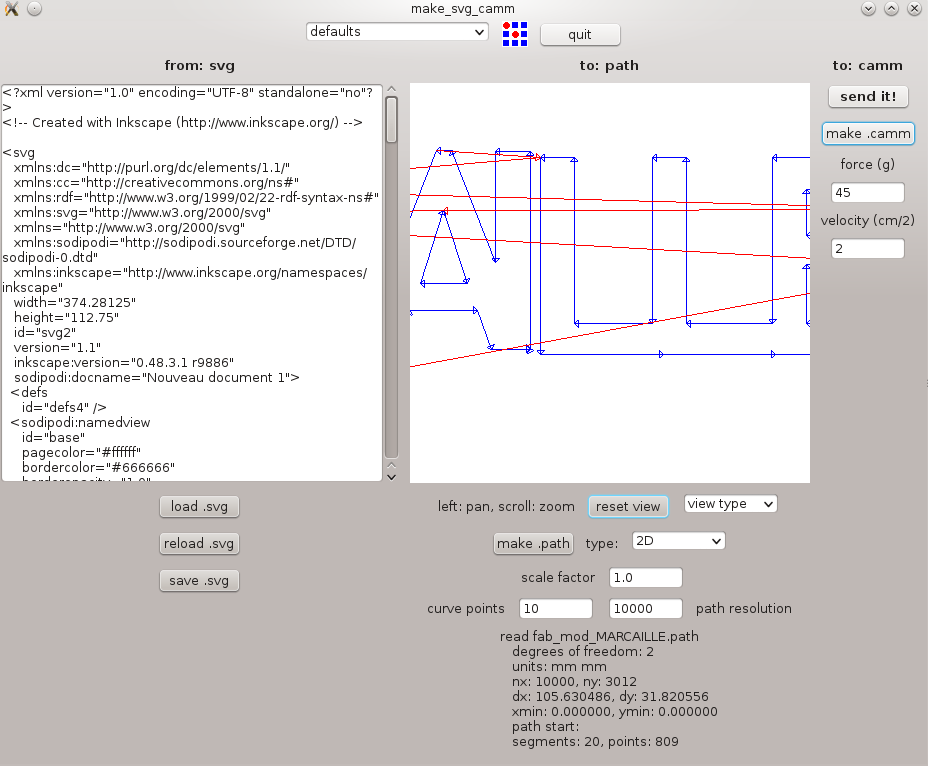
Task: Click the save .svg button
Action: (x=199, y=580)
